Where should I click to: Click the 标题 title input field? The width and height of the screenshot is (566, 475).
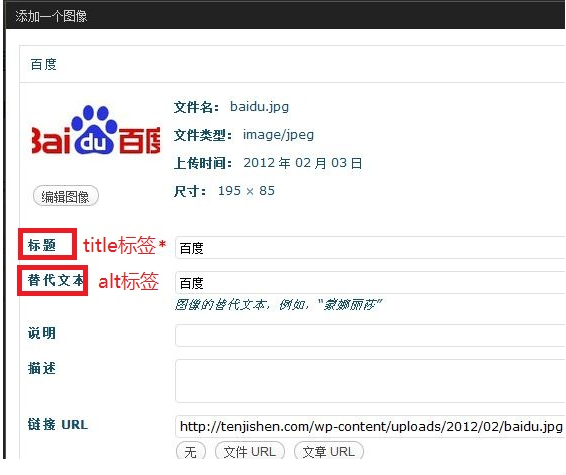click(x=370, y=248)
